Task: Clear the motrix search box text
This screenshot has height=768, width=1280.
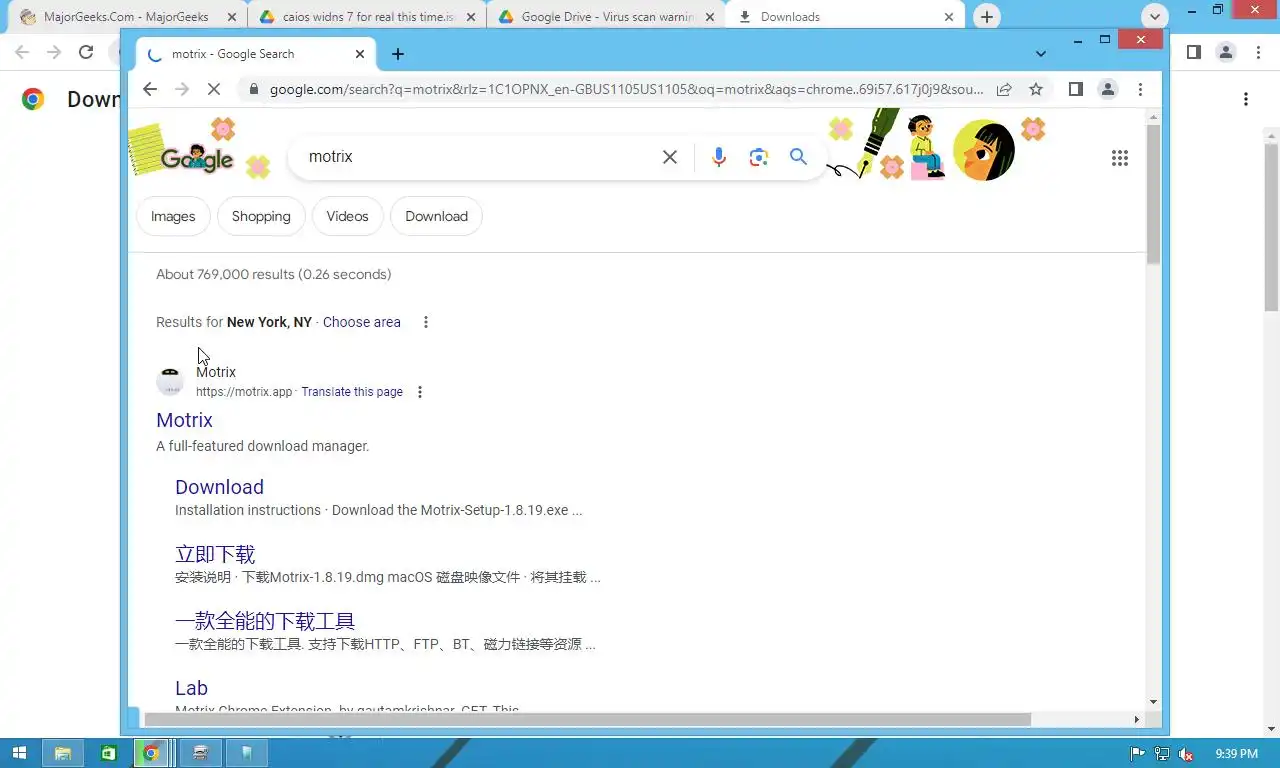Action: pos(670,157)
